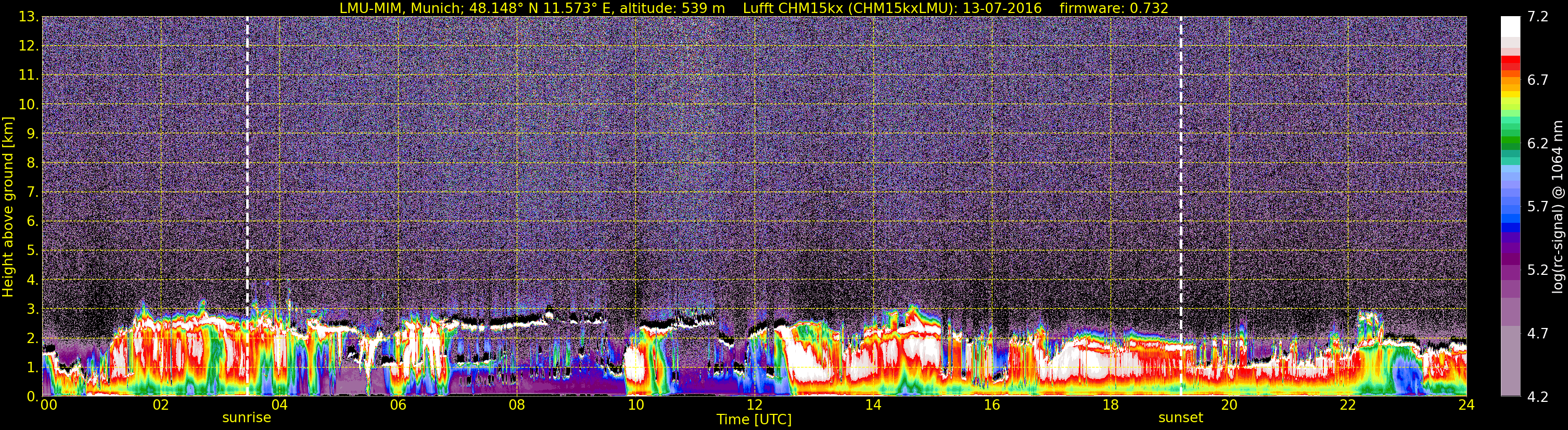Click the height axis tick label 12.
The width and height of the screenshot is (1568, 430).
pos(29,46)
